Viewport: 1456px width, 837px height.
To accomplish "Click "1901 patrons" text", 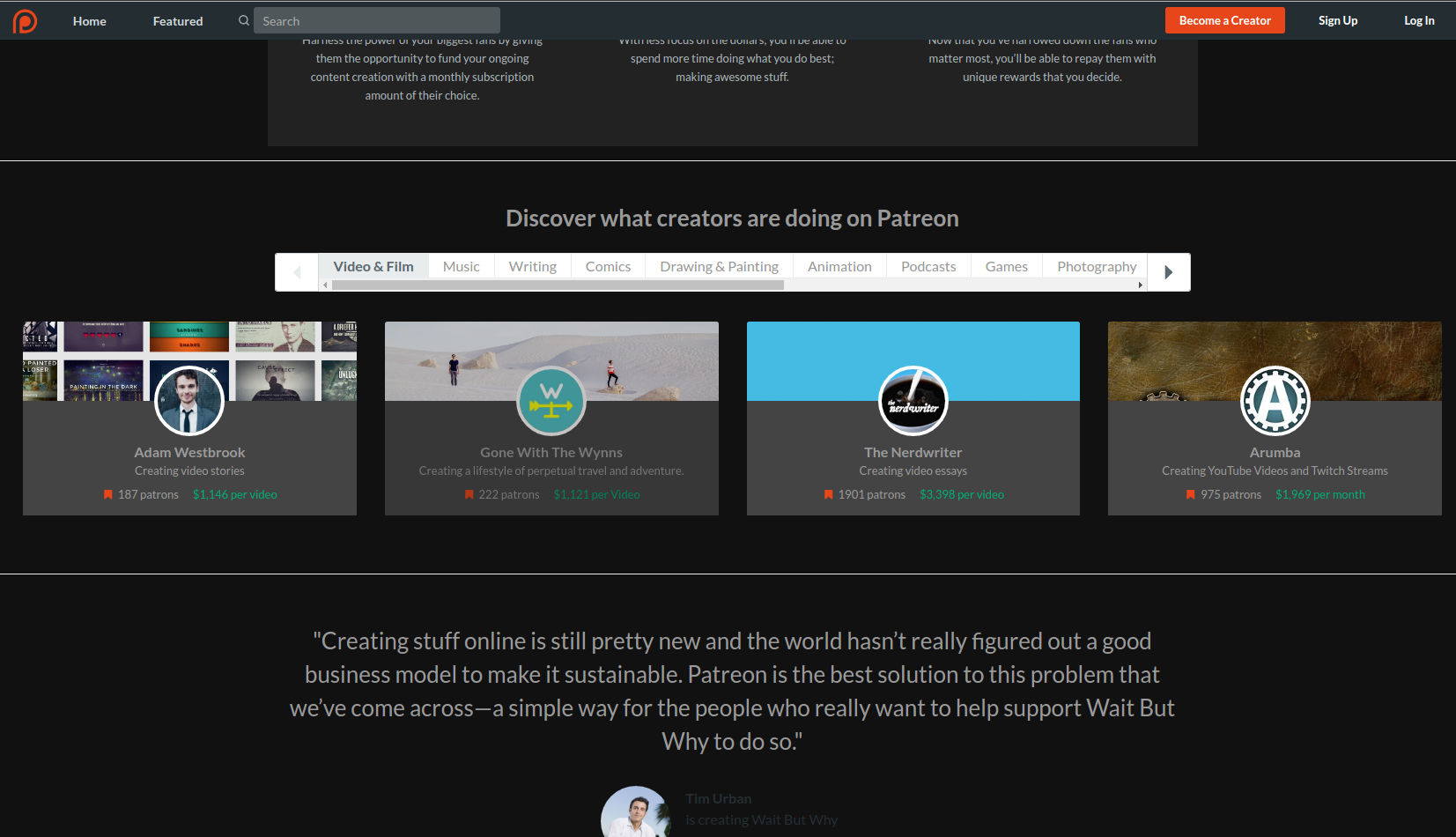I will pos(872,495).
